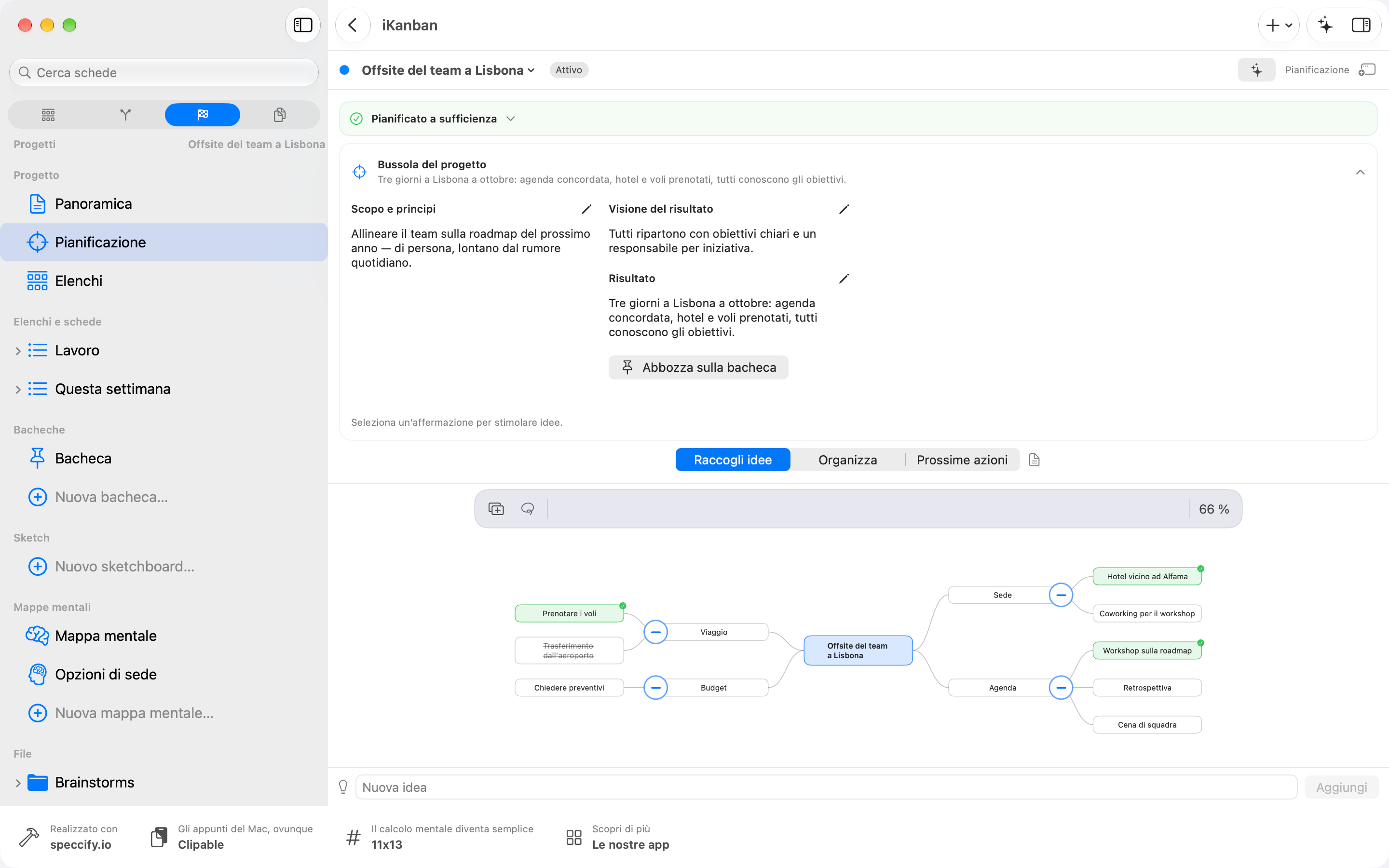
Task: Toggle the left sidebar panel button
Action: pos(302,25)
